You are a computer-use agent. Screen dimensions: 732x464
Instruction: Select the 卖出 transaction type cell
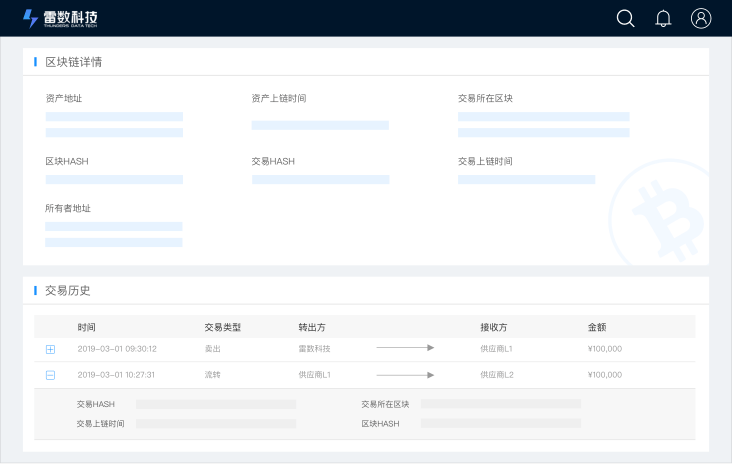212,349
